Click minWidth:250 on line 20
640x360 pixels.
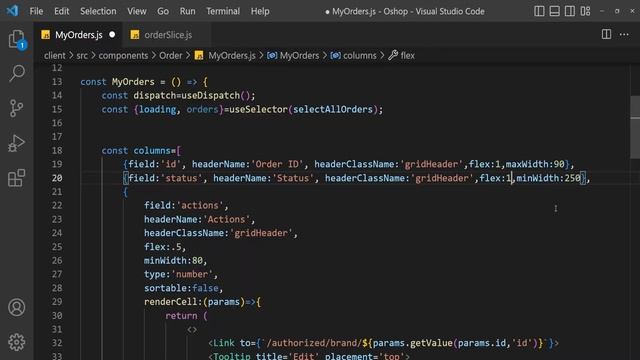548,178
